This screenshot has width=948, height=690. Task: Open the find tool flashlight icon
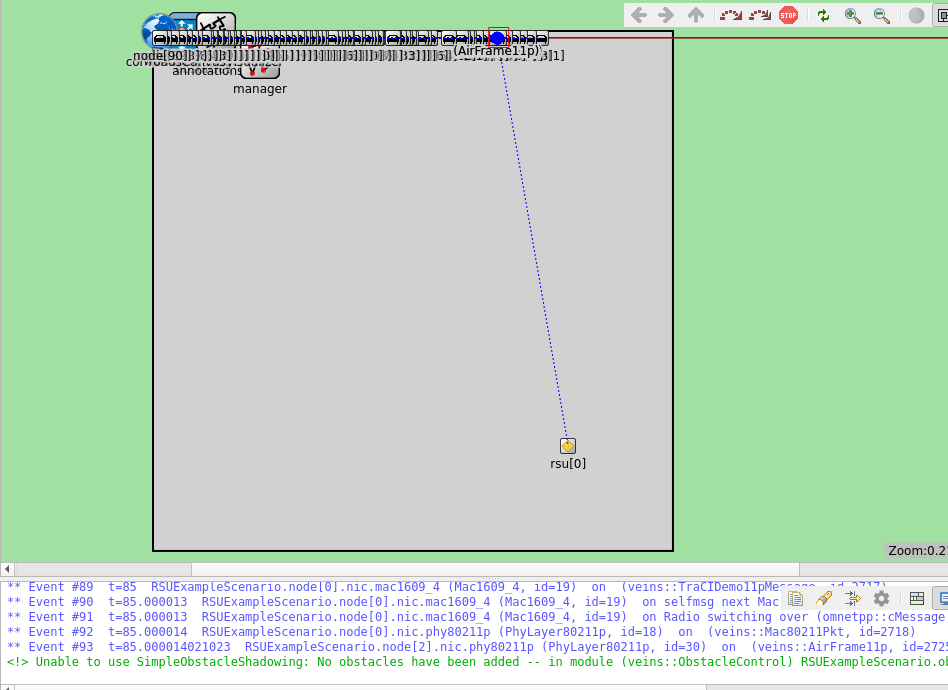click(x=823, y=599)
